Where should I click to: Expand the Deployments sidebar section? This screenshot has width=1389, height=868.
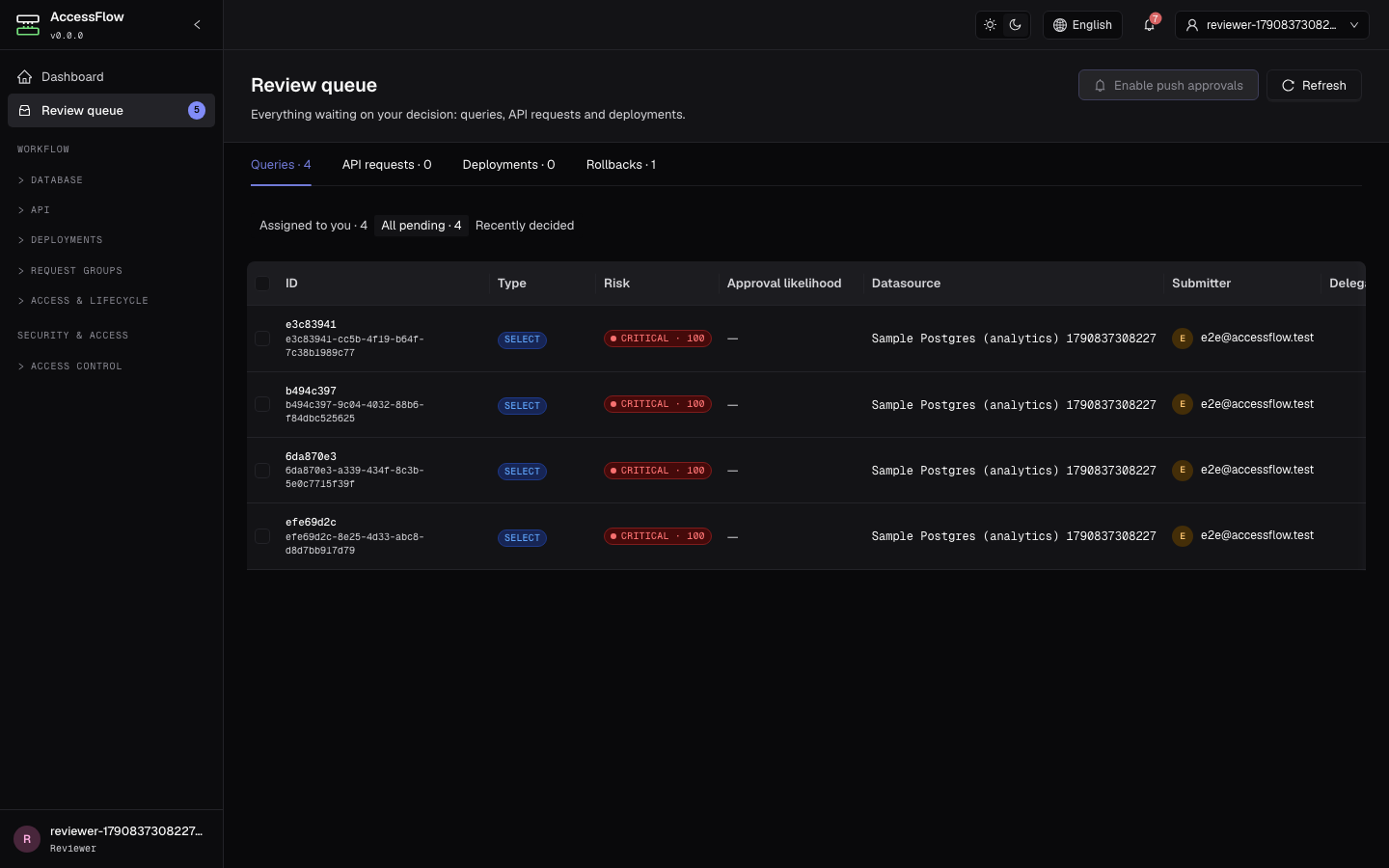point(111,240)
